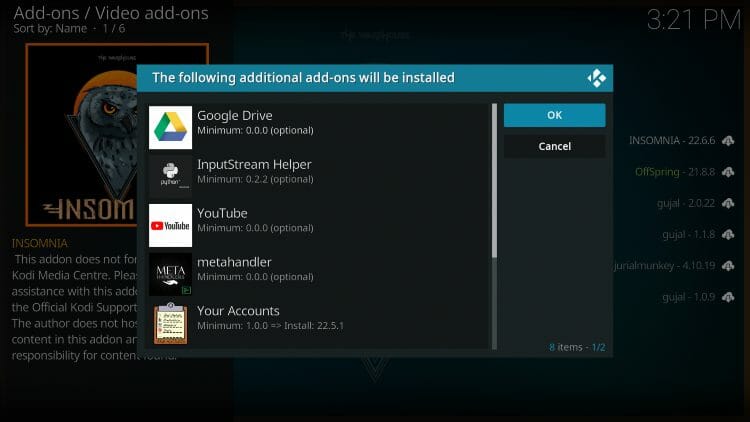
Task: Click Minimum: 0.2.2 (optional) text
Action: (x=255, y=179)
